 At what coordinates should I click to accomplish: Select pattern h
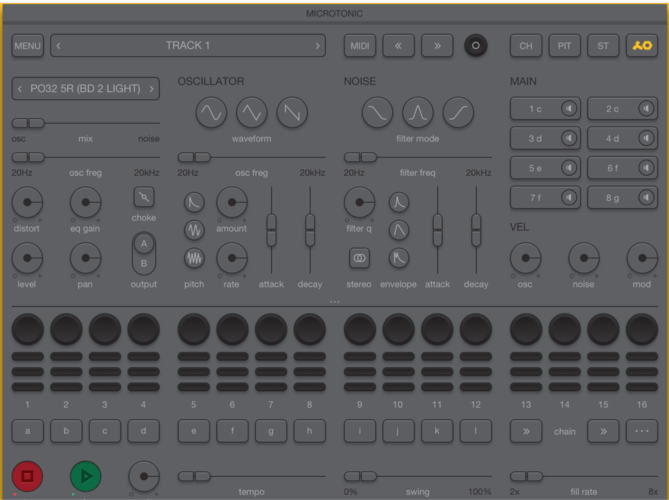tap(310, 431)
